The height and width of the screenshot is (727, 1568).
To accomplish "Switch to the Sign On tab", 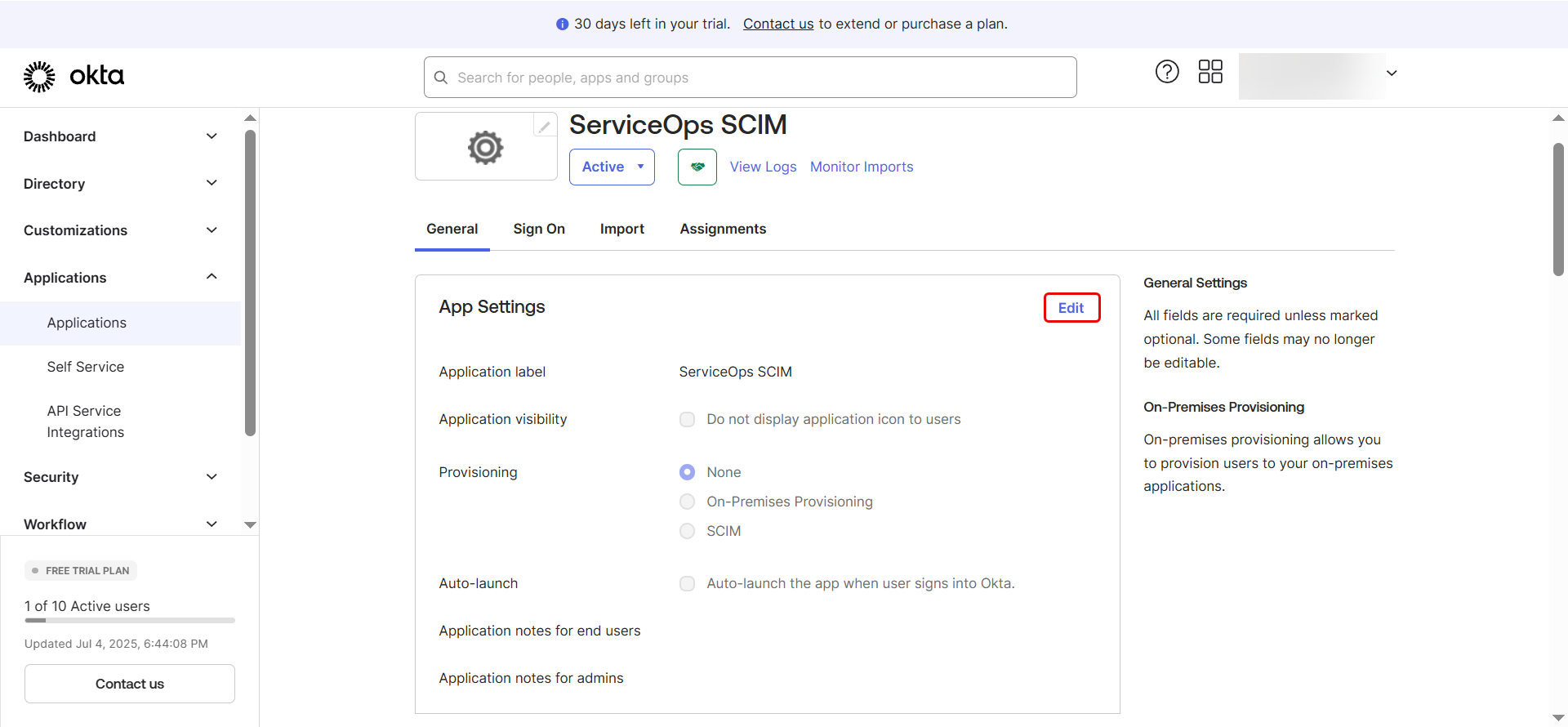I will click(x=539, y=229).
